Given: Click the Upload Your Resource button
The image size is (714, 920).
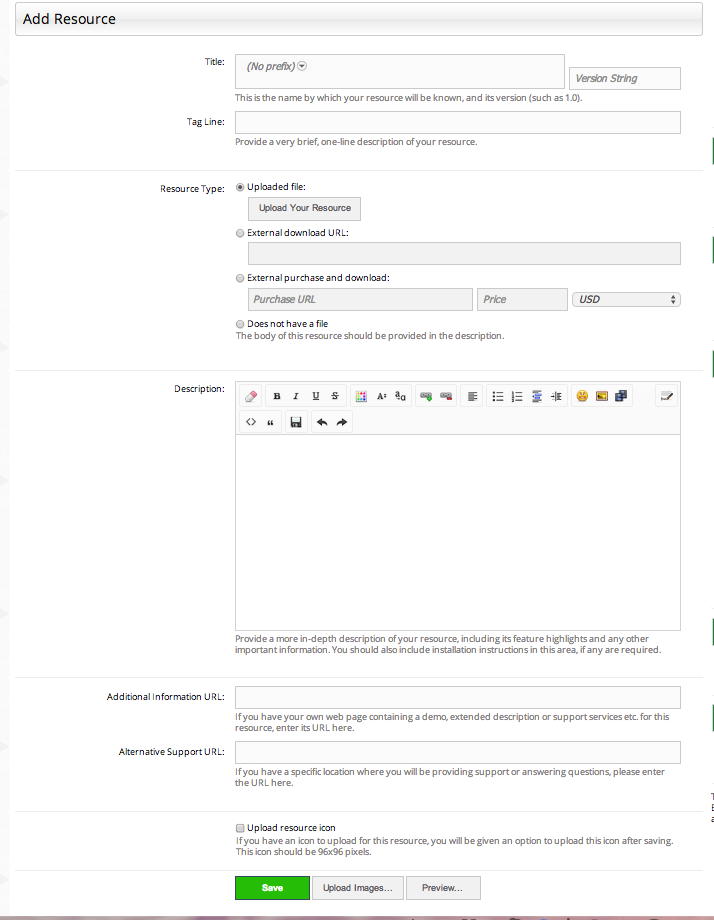Looking at the screenshot, I should (x=304, y=208).
